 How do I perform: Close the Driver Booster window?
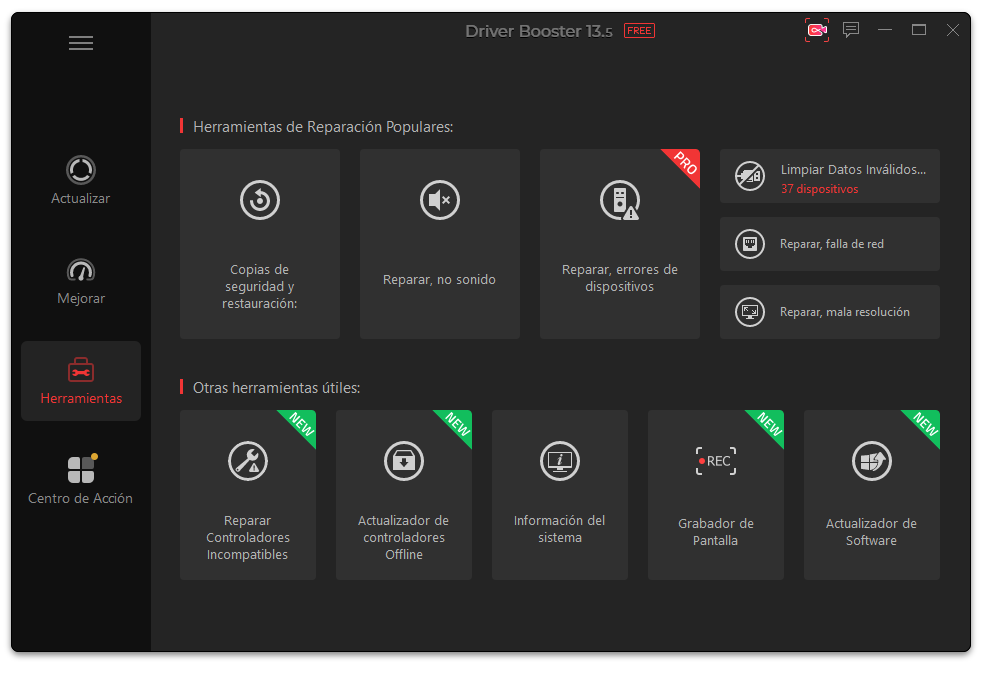952,30
